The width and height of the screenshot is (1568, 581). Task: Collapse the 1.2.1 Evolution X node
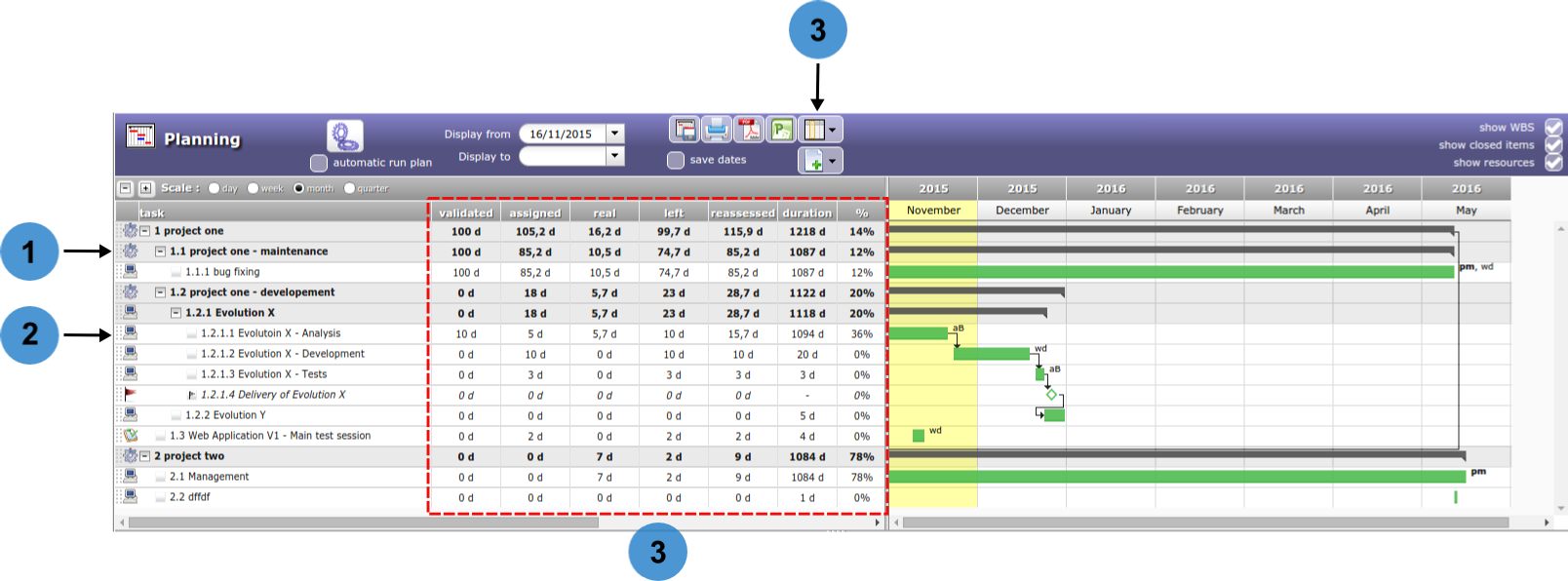[176, 313]
